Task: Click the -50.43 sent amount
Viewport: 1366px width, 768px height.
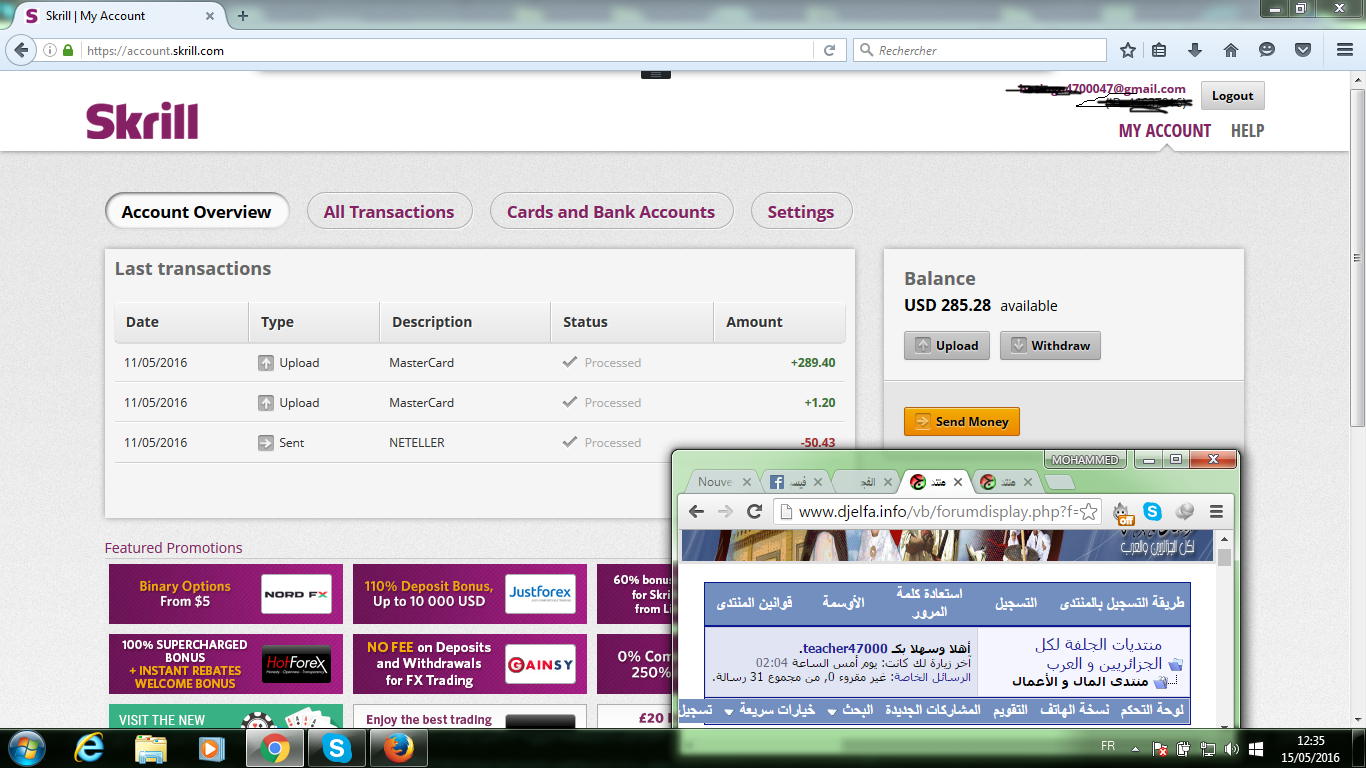Action: pos(818,443)
